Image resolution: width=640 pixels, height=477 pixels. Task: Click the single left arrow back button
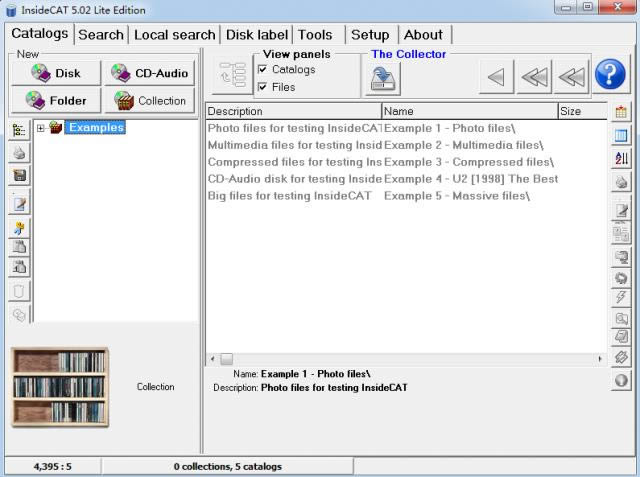point(496,77)
